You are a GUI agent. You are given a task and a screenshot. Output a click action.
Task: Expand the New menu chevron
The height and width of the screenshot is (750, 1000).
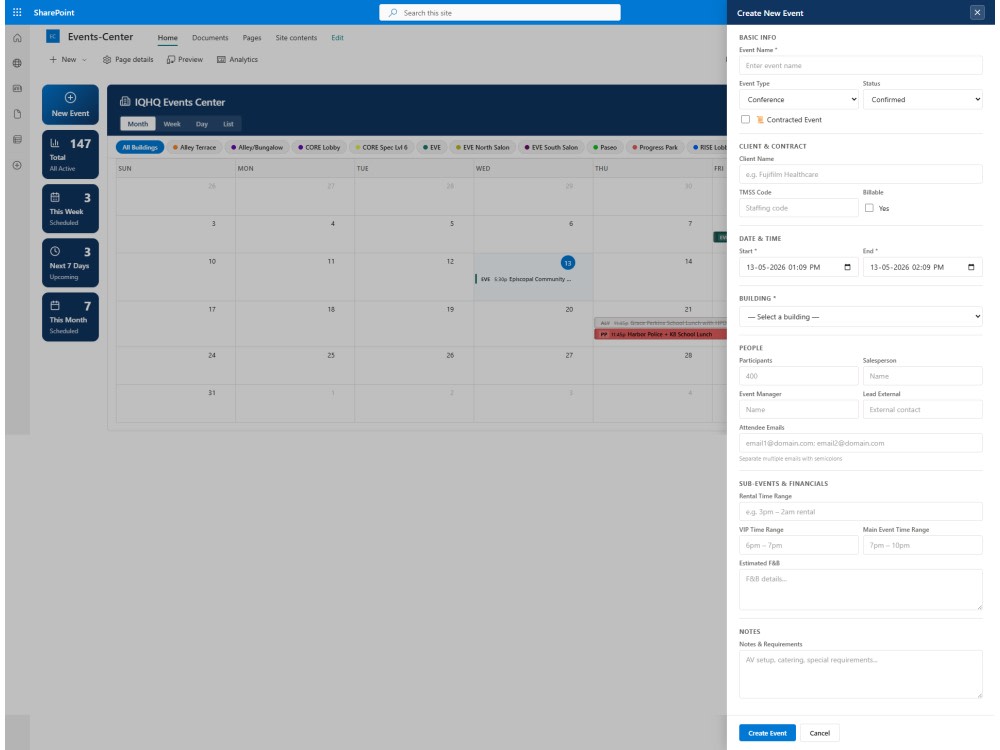(x=84, y=60)
